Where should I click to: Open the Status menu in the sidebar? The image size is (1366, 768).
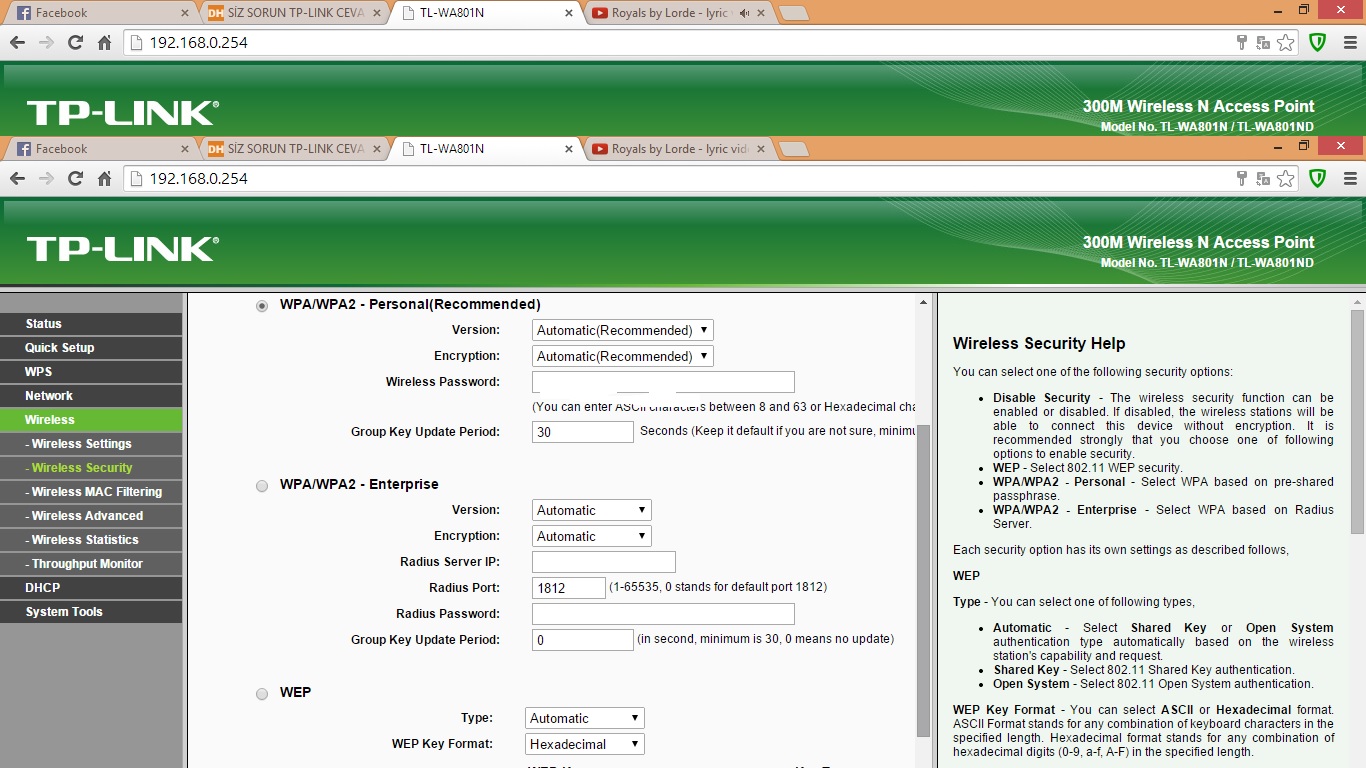tap(91, 324)
